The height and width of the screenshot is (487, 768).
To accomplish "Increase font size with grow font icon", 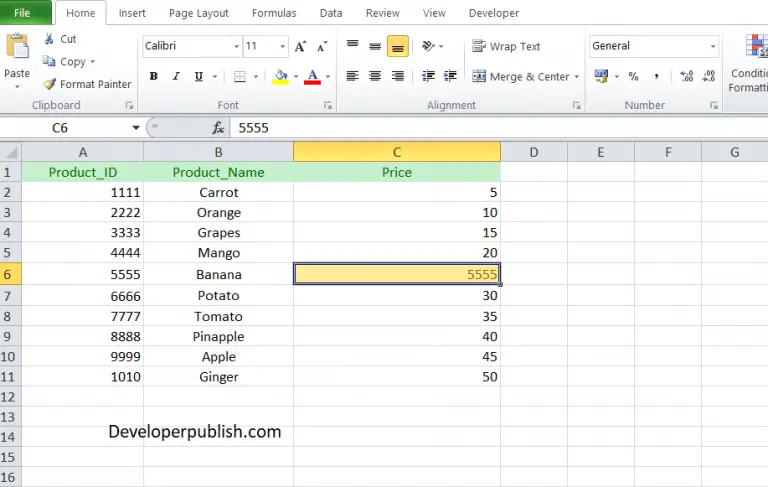I will [x=301, y=46].
